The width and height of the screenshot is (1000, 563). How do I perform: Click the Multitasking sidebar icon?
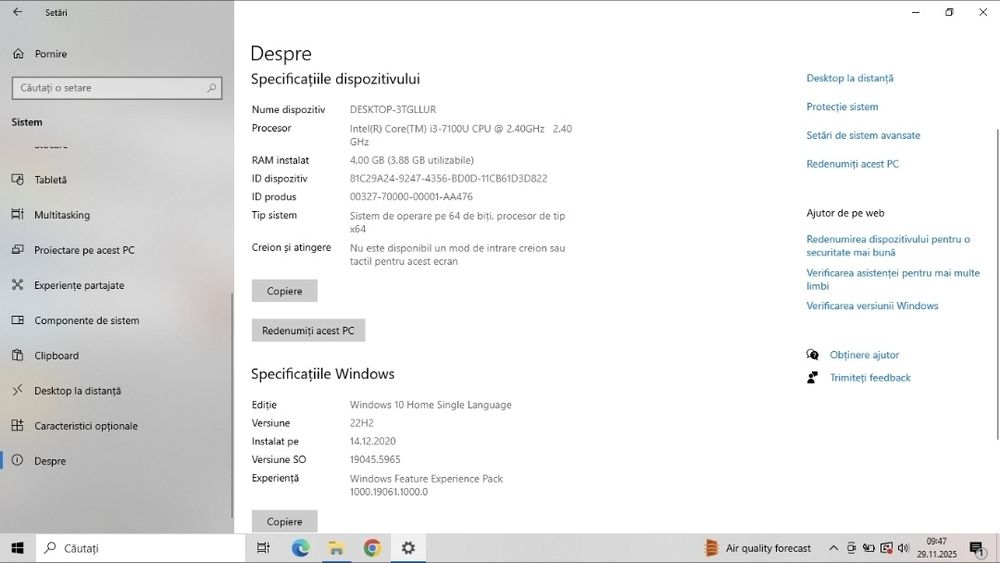pos(18,214)
